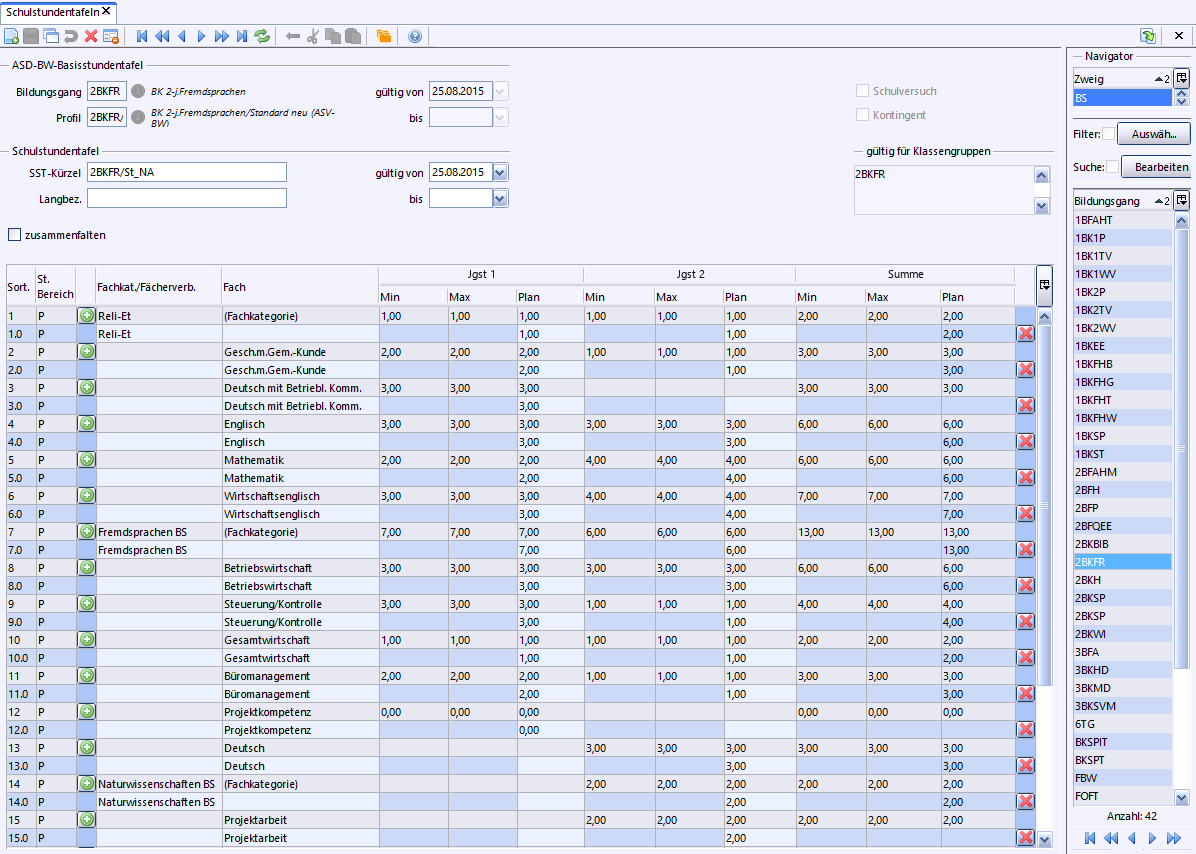This screenshot has height=854, width=1196.
Task: Select the Schulstundentafeln tab
Action: coord(52,11)
